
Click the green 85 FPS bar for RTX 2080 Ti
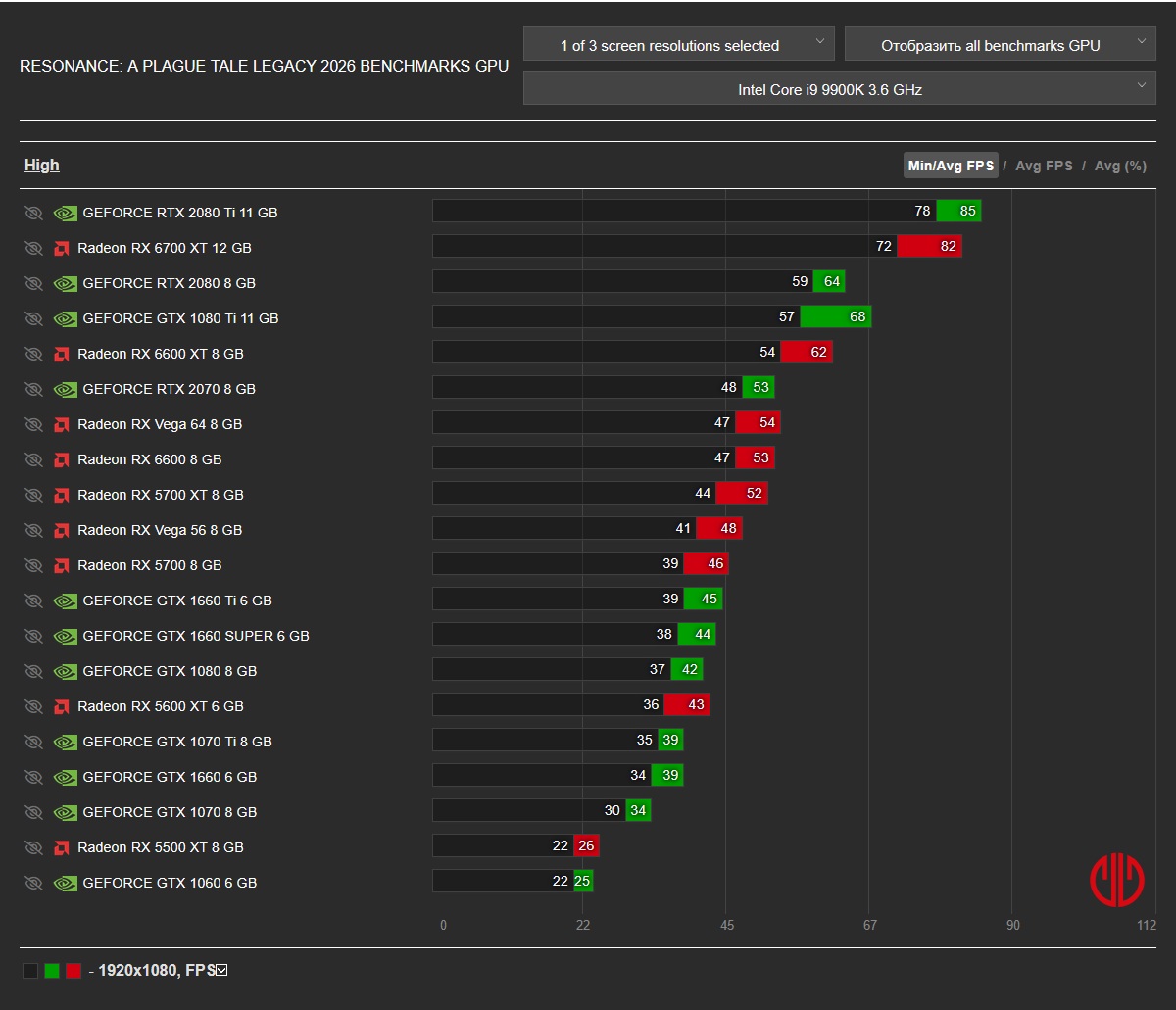click(x=958, y=211)
